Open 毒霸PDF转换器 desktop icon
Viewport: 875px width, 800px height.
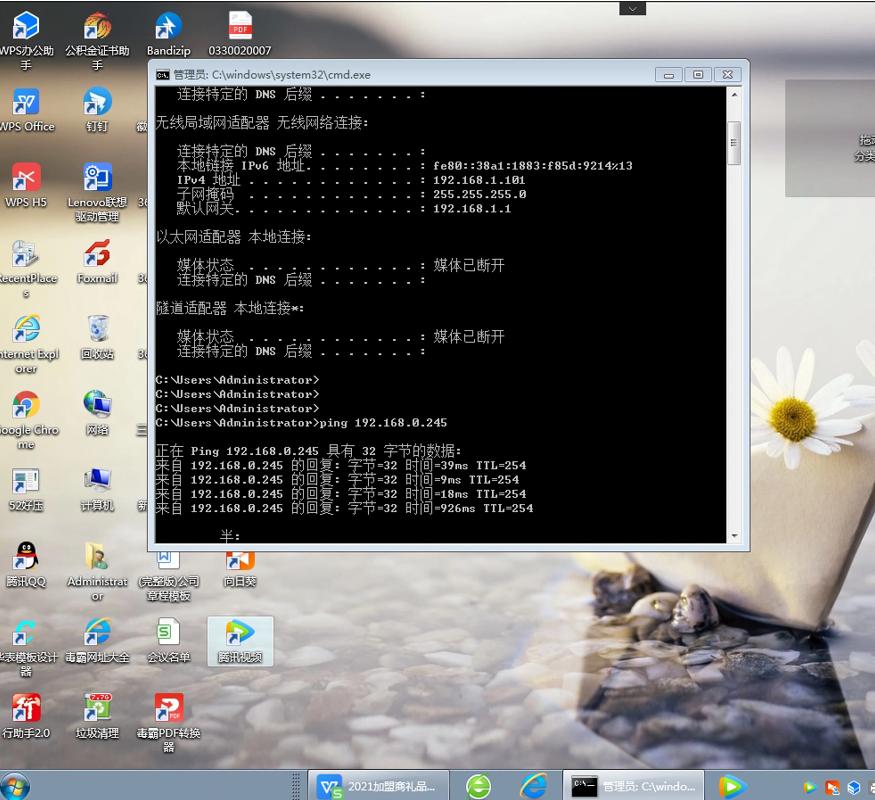point(168,710)
